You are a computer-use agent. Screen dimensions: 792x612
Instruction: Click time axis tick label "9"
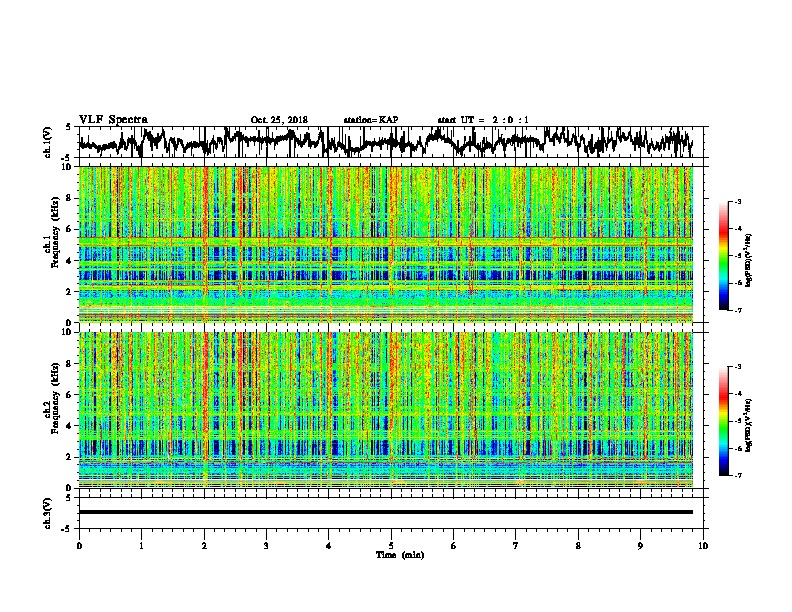tap(640, 546)
